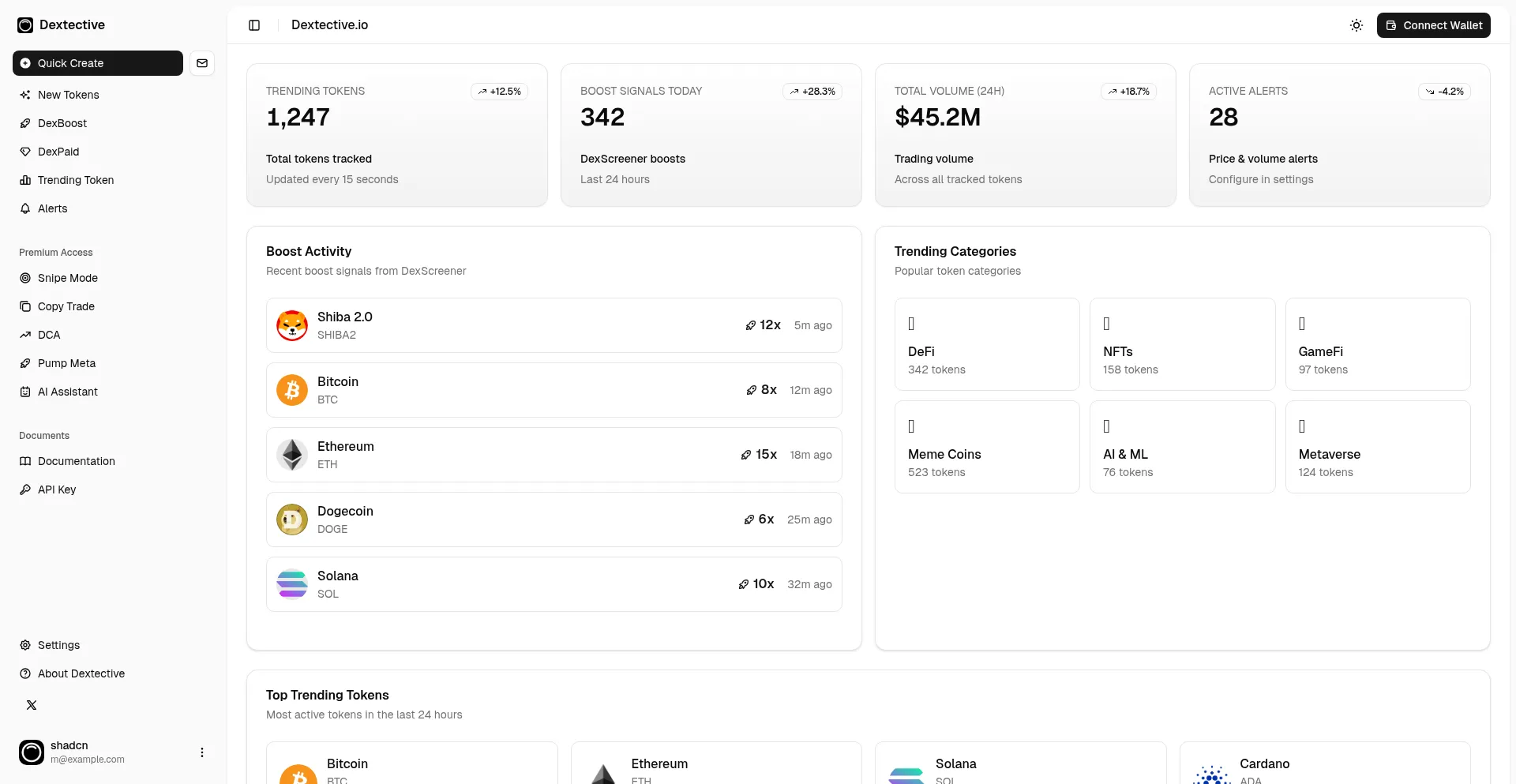Image resolution: width=1516 pixels, height=784 pixels.
Task: Click the Quick Create button
Action: pos(98,63)
